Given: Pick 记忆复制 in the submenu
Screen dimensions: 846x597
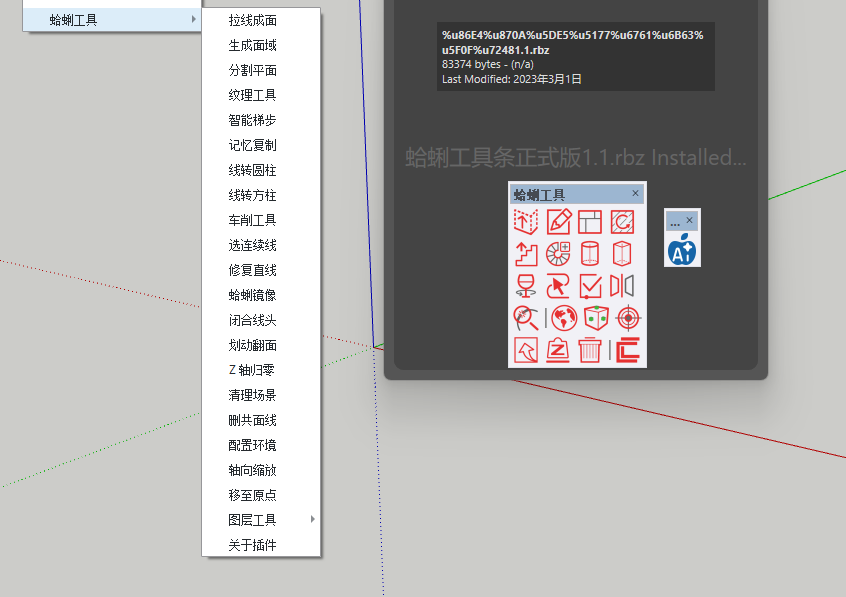Looking at the screenshot, I should coord(252,145).
